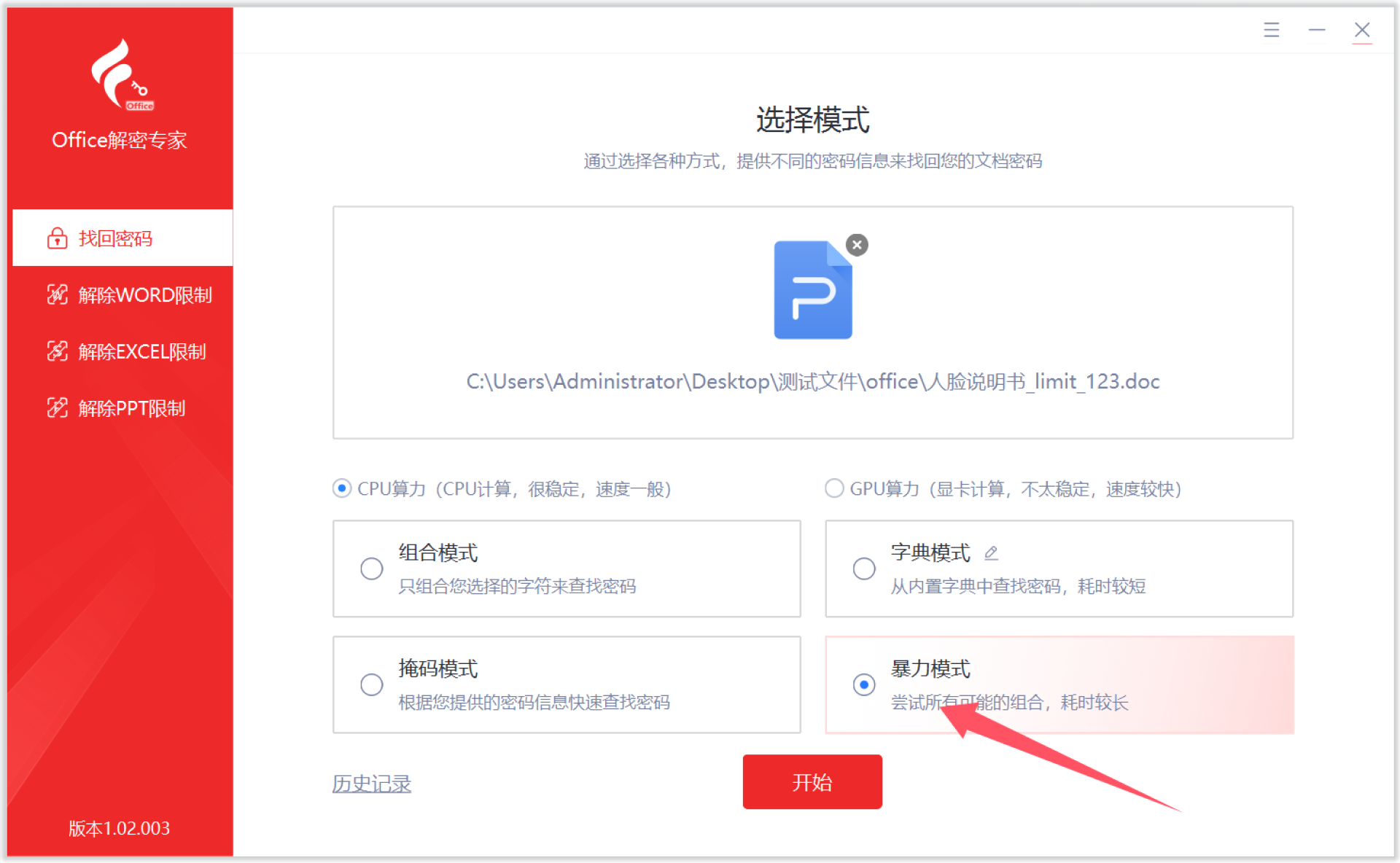
Task: Click the 根据您提供的密码信息快速查找密码 description
Action: coord(534,702)
